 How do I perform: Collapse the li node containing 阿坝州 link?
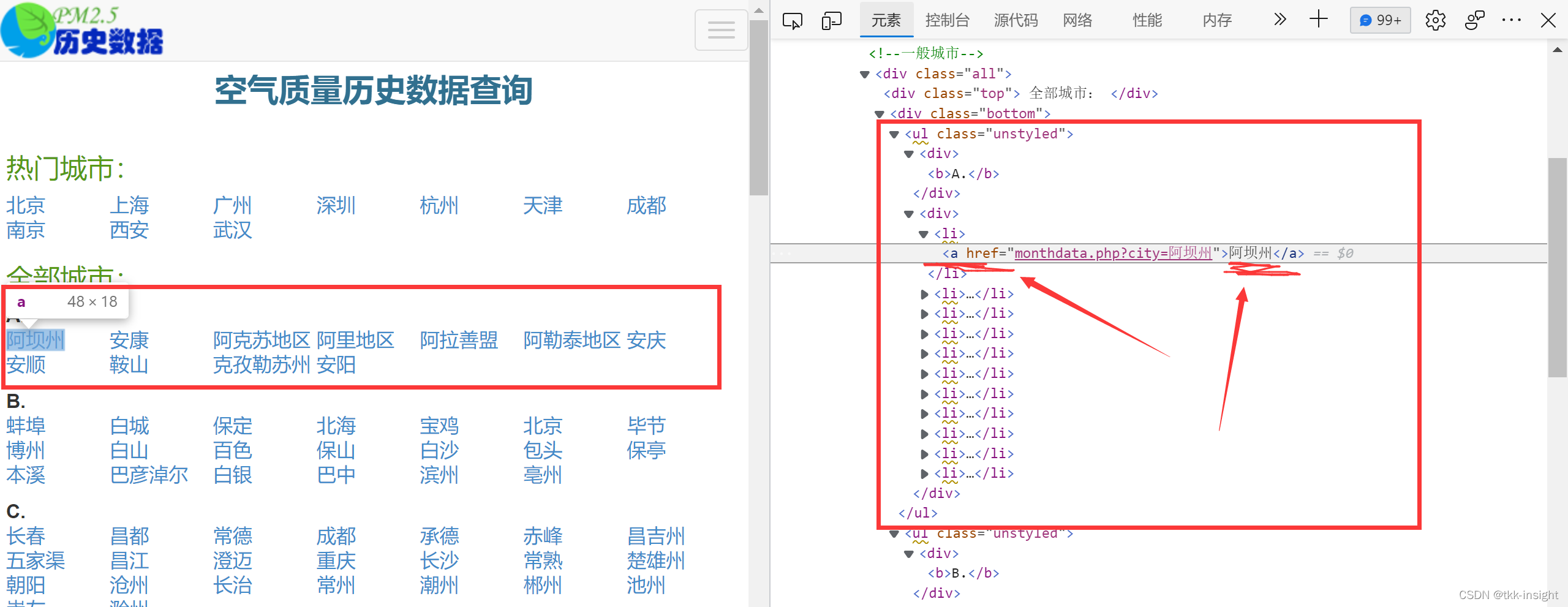click(924, 234)
